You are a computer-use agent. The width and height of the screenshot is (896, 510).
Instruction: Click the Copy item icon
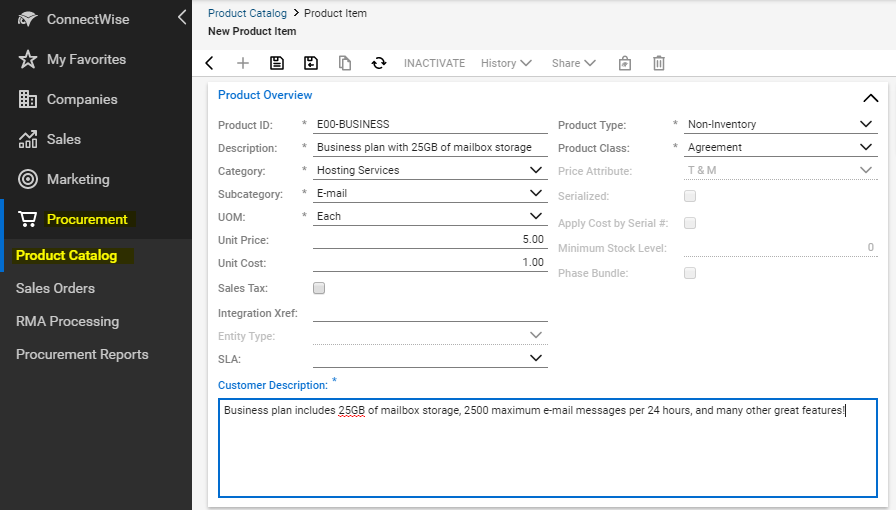[345, 63]
